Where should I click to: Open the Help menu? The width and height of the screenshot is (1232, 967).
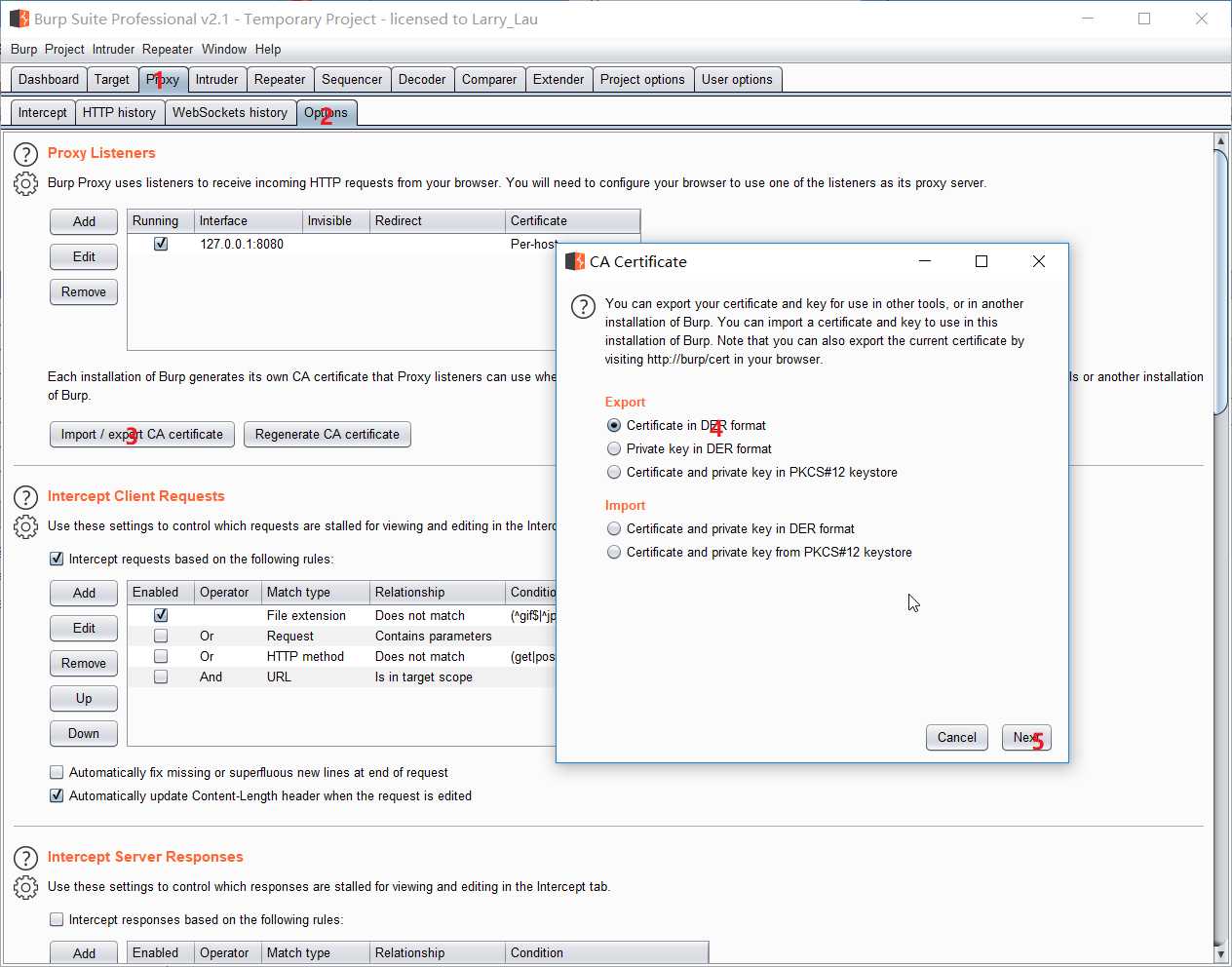tap(268, 49)
